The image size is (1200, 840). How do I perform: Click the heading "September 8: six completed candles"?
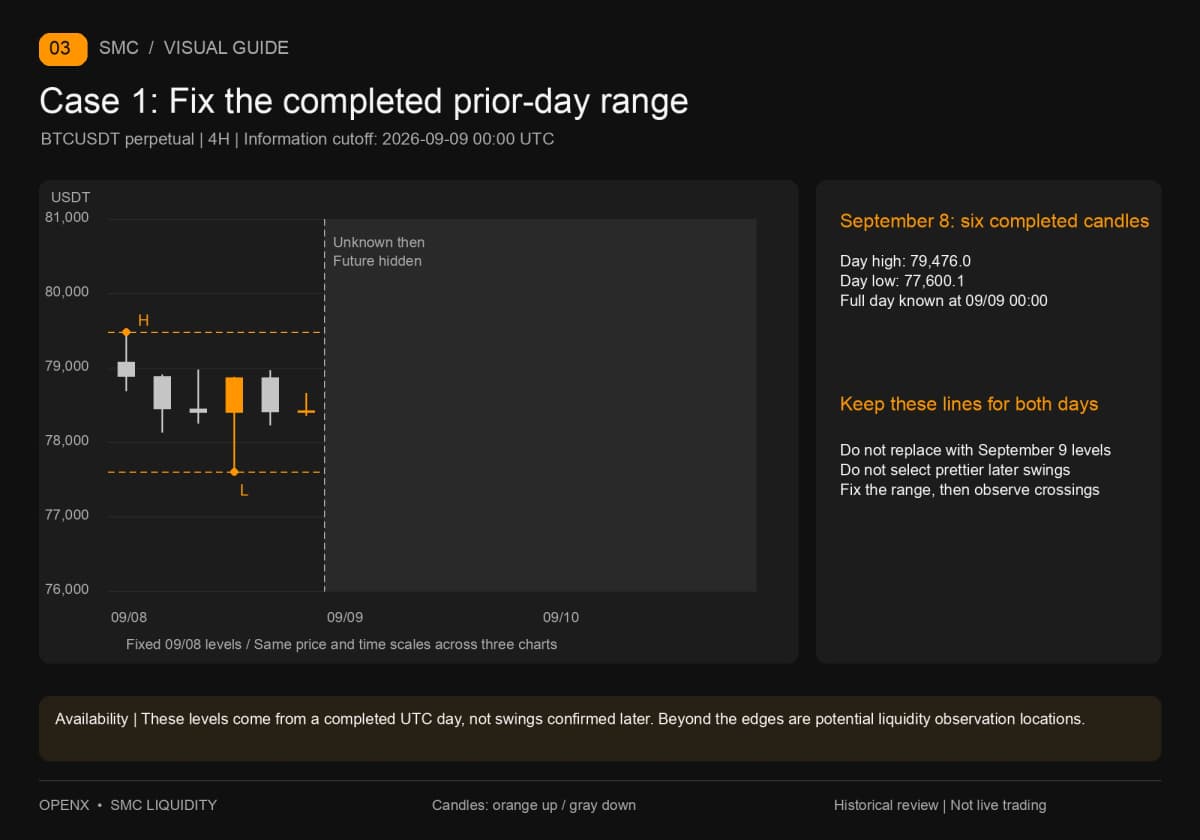point(994,221)
